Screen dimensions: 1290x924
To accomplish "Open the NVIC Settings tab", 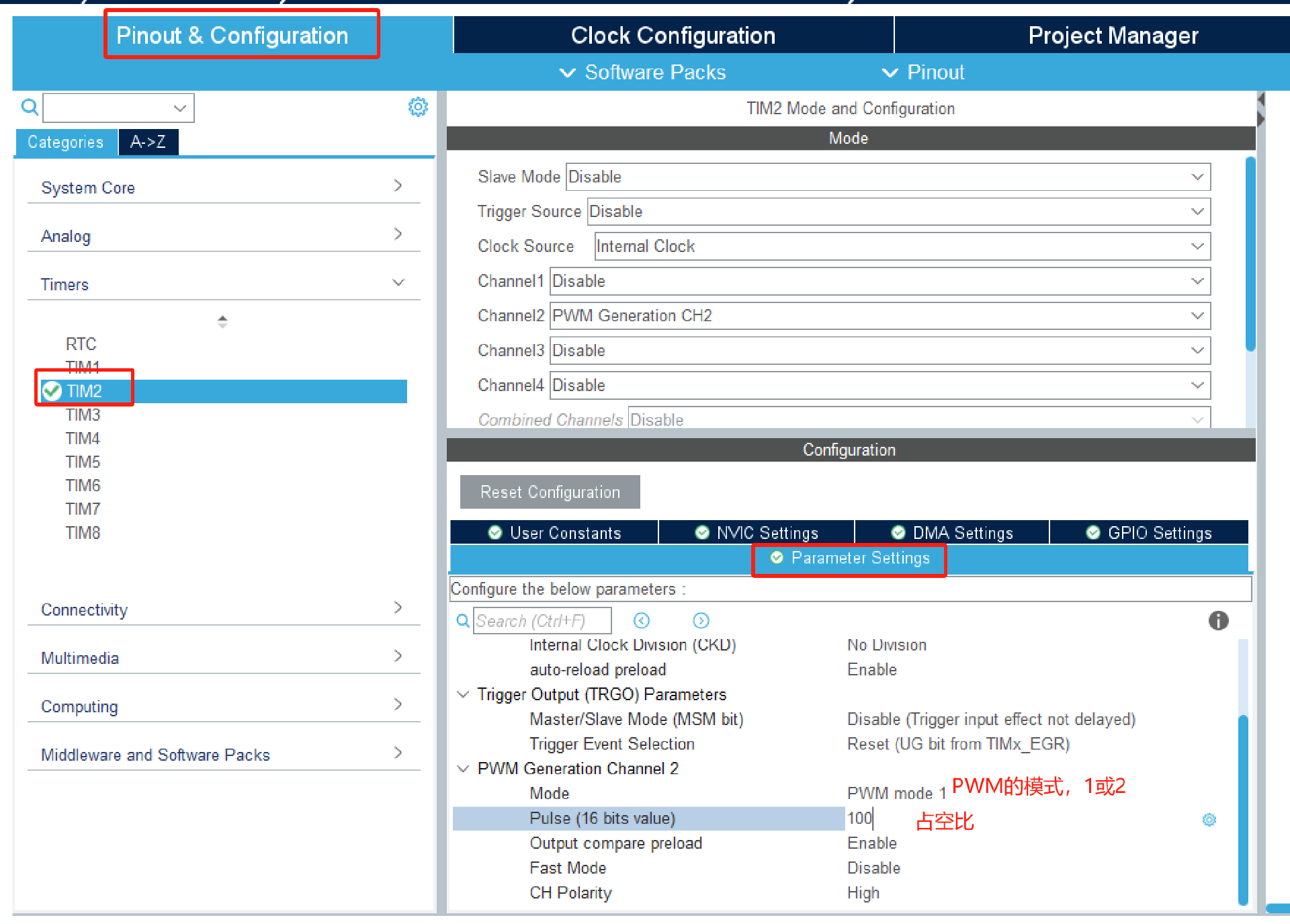I will 757,533.
